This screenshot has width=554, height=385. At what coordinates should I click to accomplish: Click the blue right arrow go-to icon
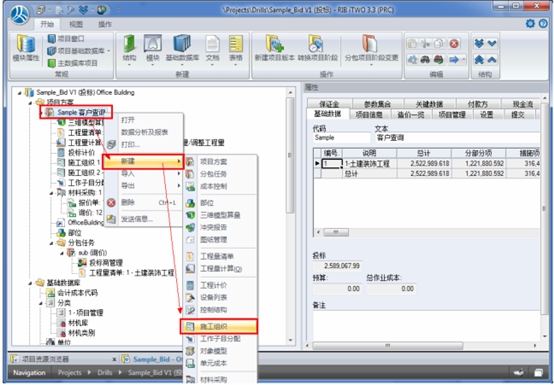click(x=454, y=60)
